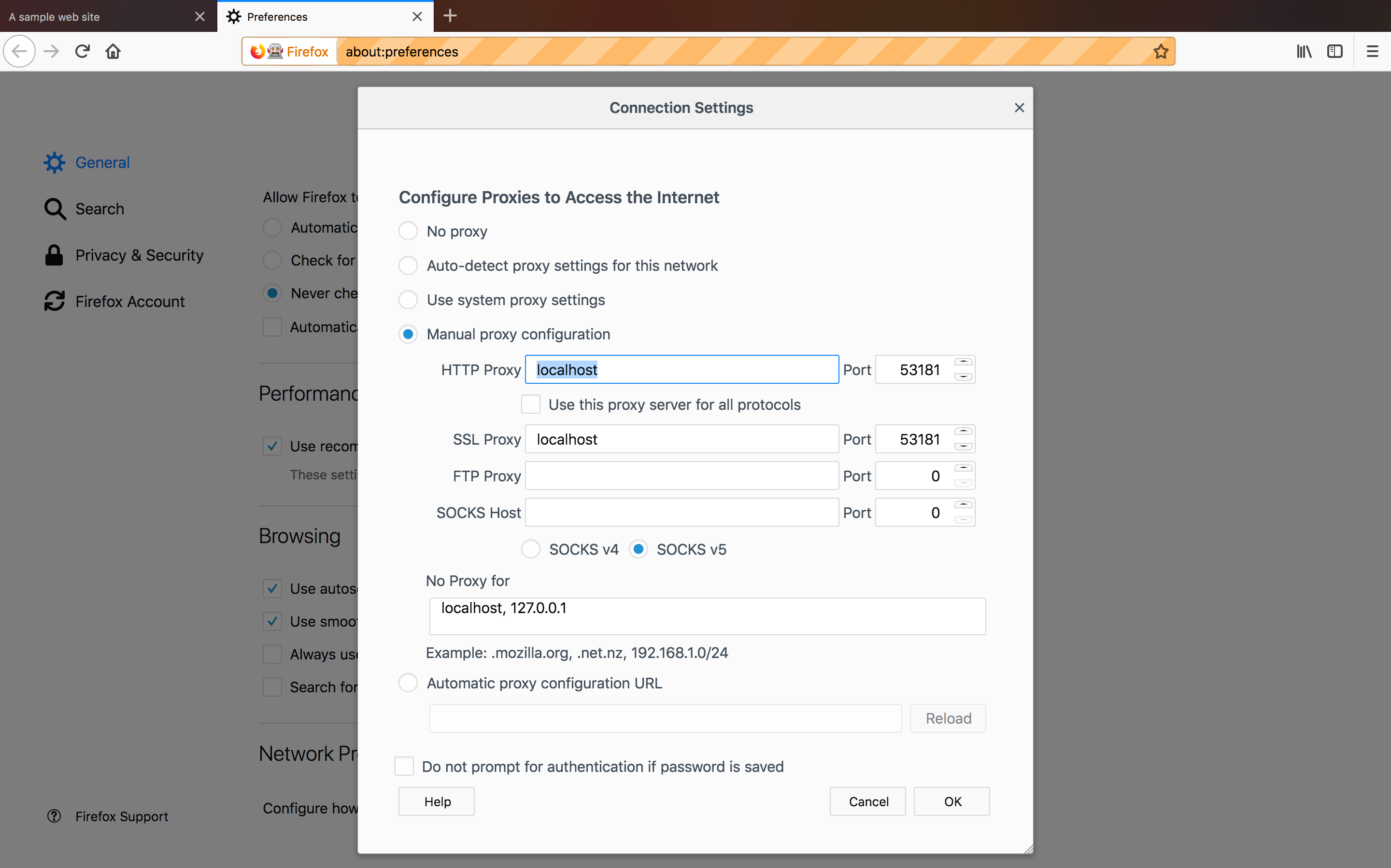
Task: Select SOCKS v4 radio button
Action: tap(531, 549)
